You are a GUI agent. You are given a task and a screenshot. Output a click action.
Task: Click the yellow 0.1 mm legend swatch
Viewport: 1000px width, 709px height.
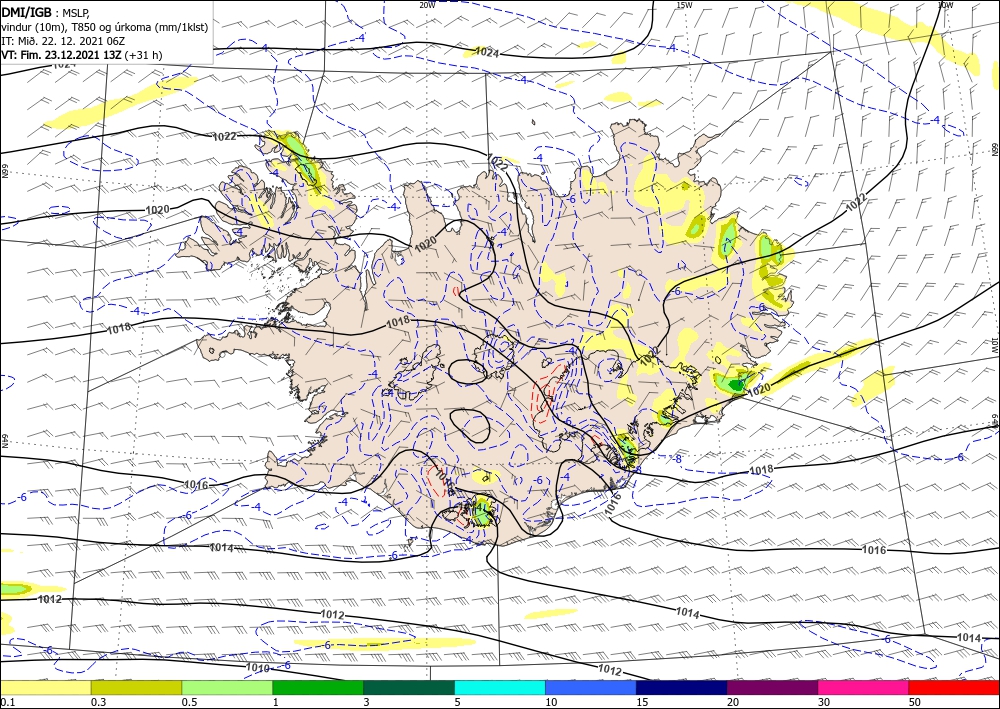tap(45, 688)
